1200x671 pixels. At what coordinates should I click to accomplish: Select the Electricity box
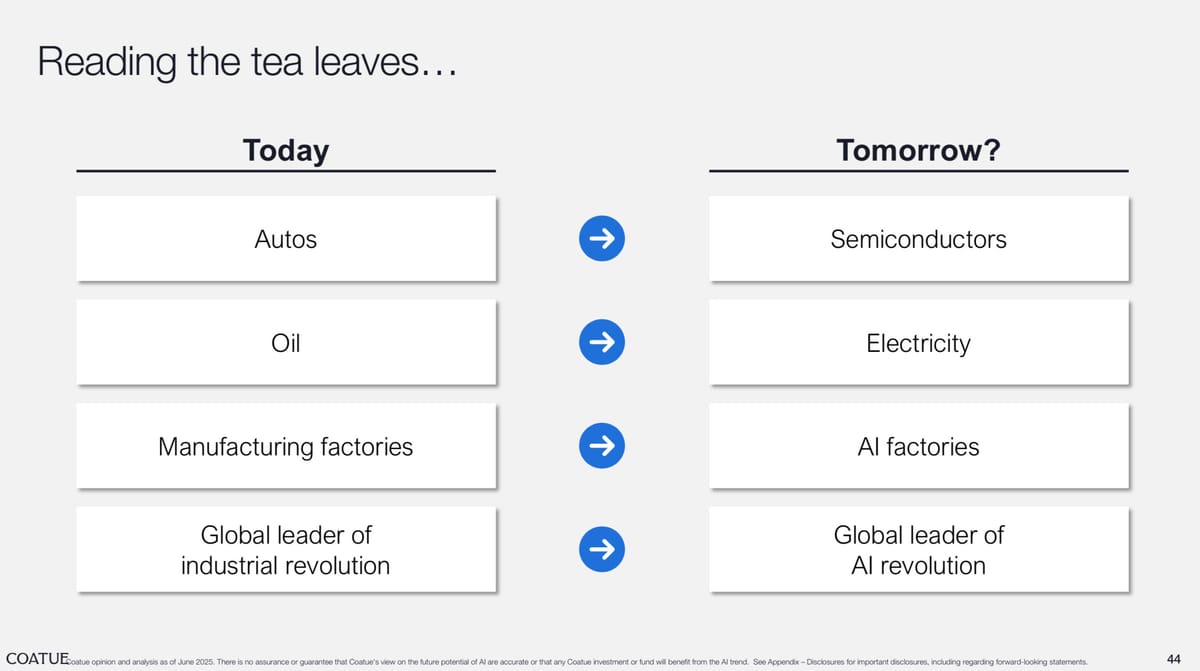918,343
